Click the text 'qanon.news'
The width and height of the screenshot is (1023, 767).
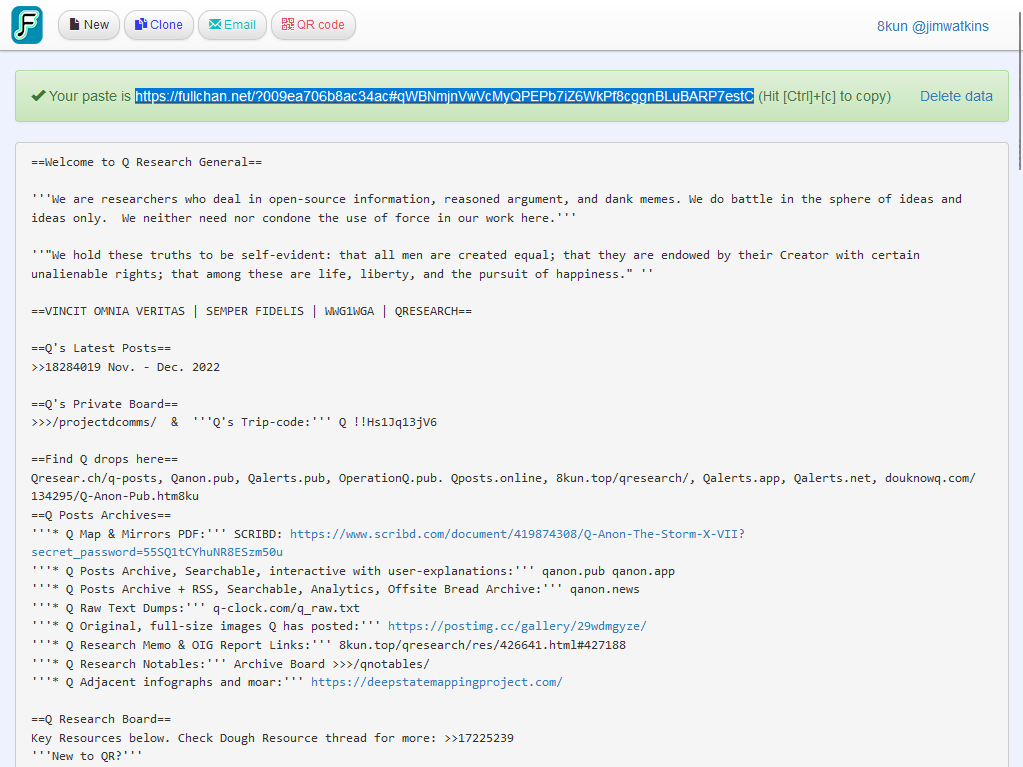coord(605,590)
